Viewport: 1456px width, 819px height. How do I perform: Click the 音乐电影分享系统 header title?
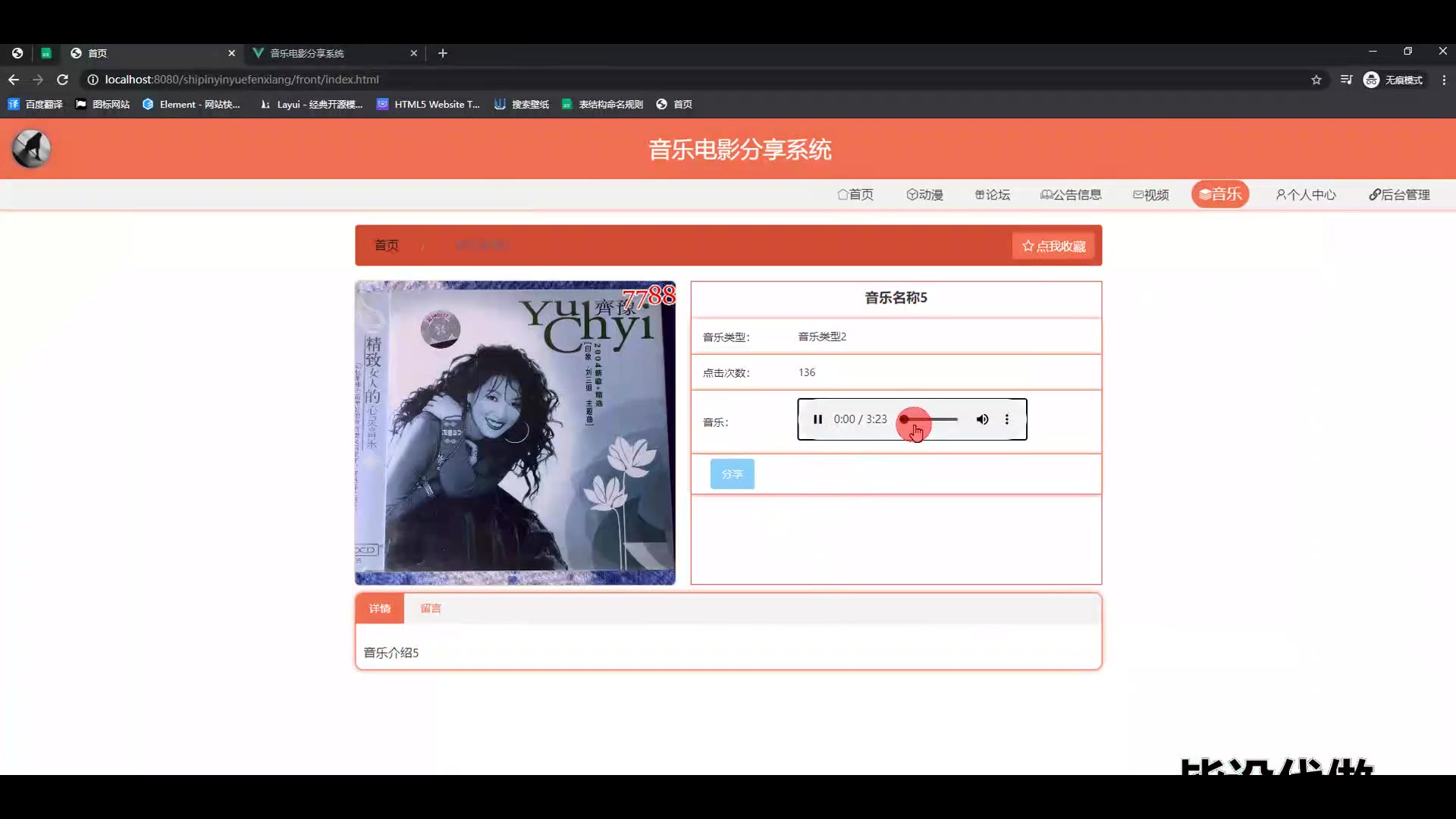(x=740, y=149)
